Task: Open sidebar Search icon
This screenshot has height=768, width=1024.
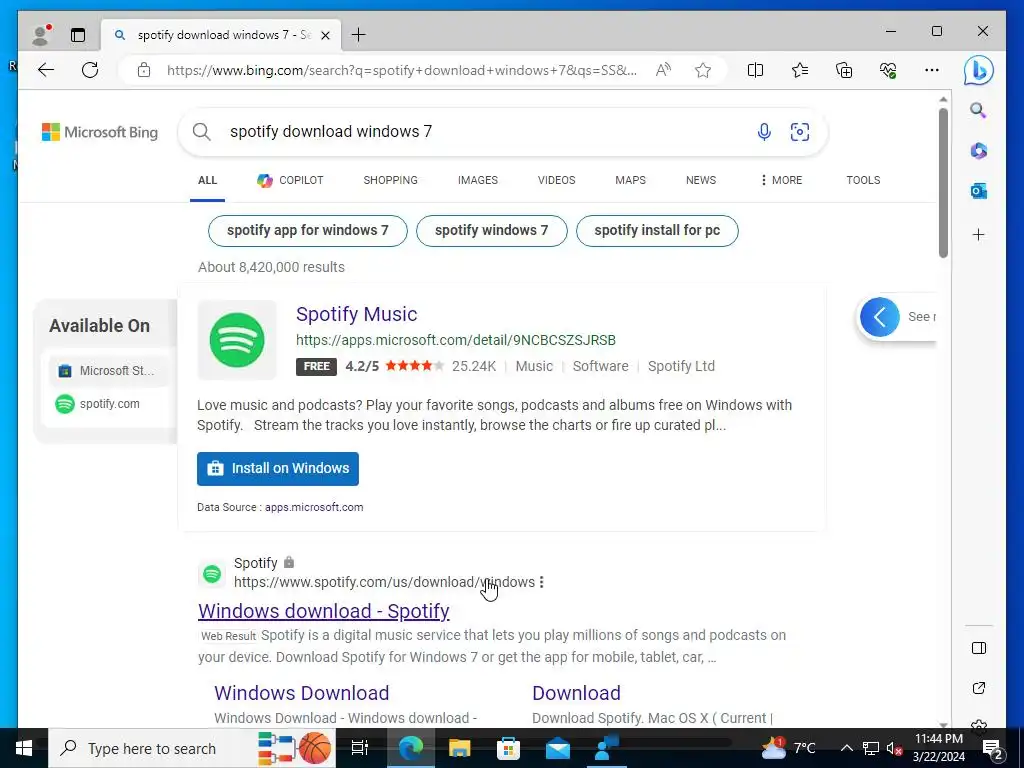Action: tap(978, 110)
